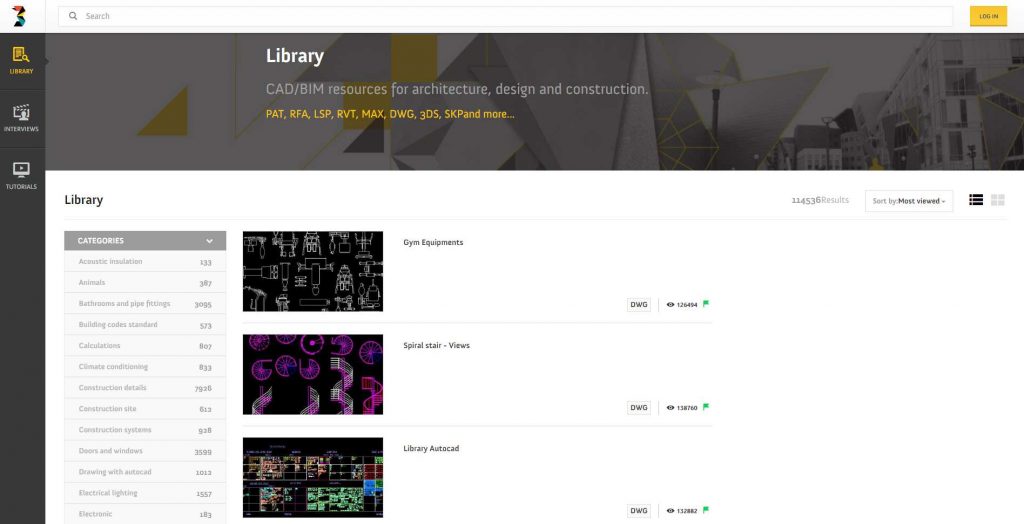Image resolution: width=1024 pixels, height=524 pixels.
Task: Click DWG badge on Spiral stair
Action: point(639,408)
